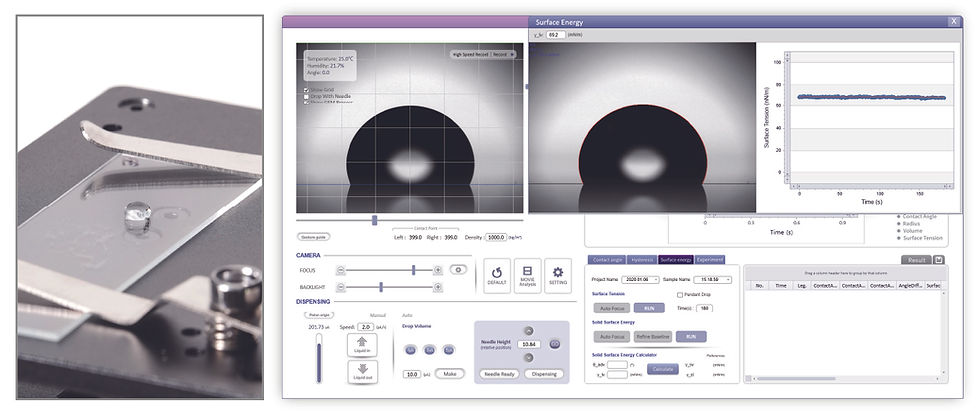Enable Drop With Needle checkbox
This screenshot has width=980, height=414.
[x=306, y=97]
